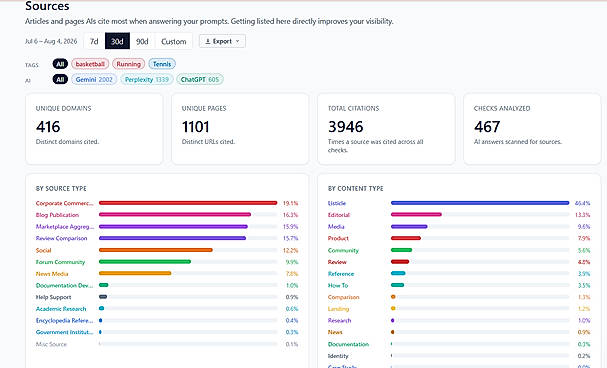Click the green Forum Community bar
Image resolution: width=607 pixels, height=368 pixels.
[145, 262]
